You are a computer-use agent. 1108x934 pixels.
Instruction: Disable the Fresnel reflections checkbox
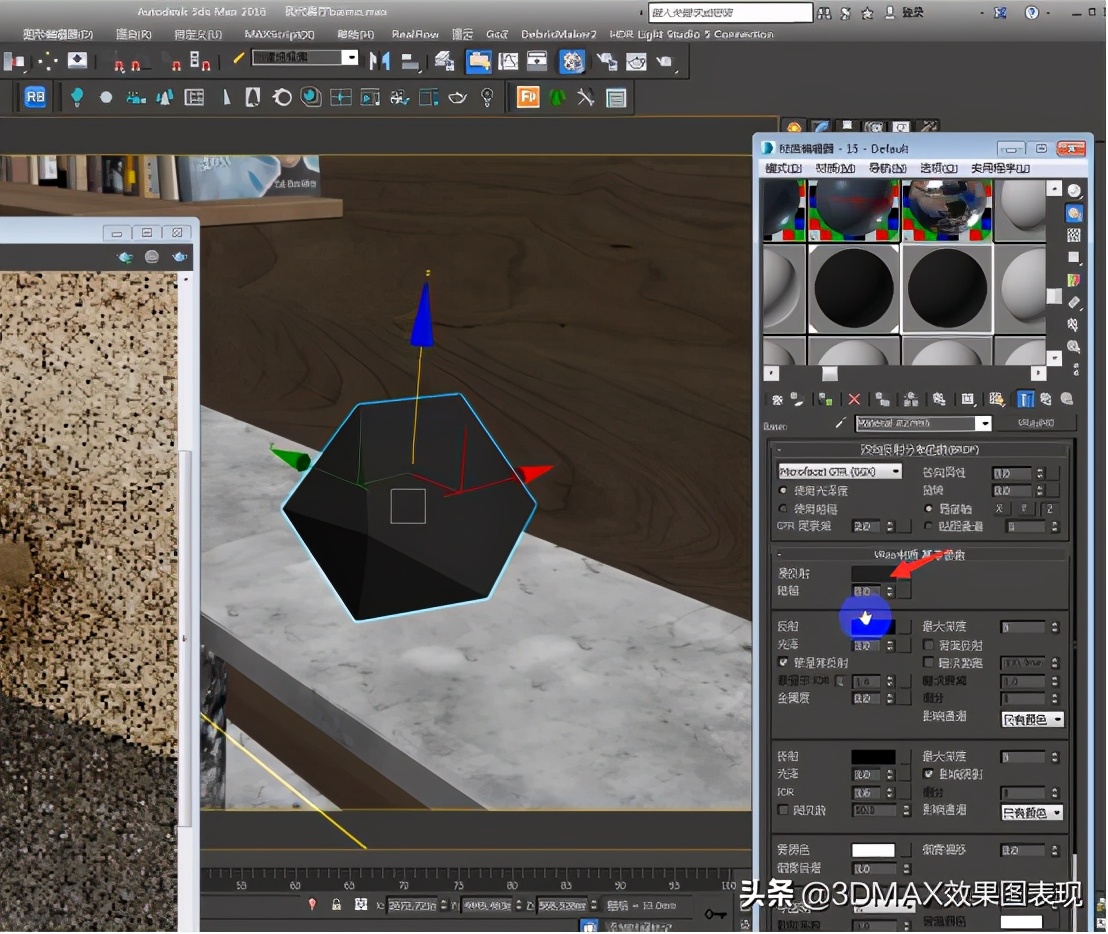pyautogui.click(x=782, y=662)
